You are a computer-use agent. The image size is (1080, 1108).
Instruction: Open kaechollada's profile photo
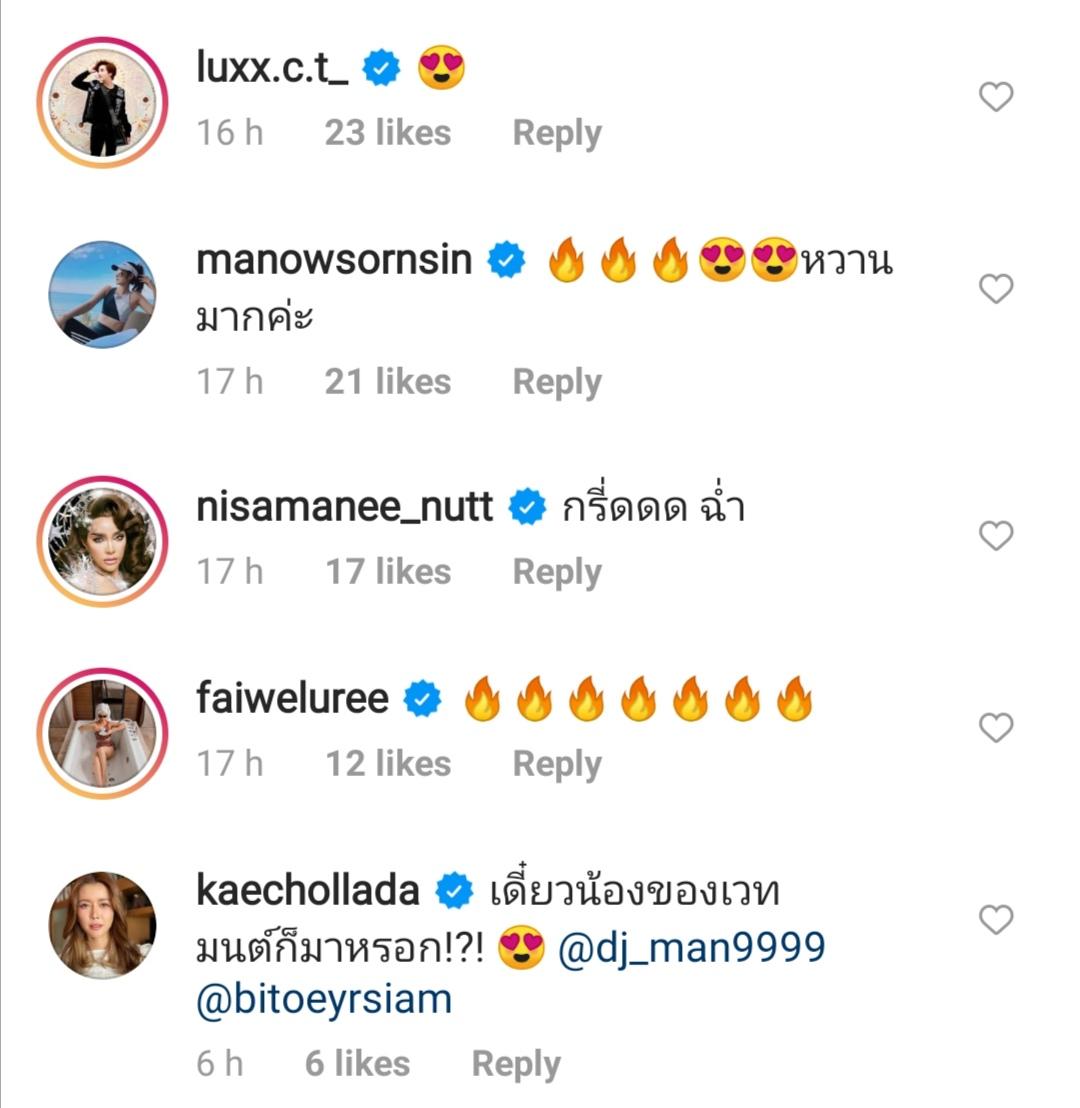click(102, 923)
